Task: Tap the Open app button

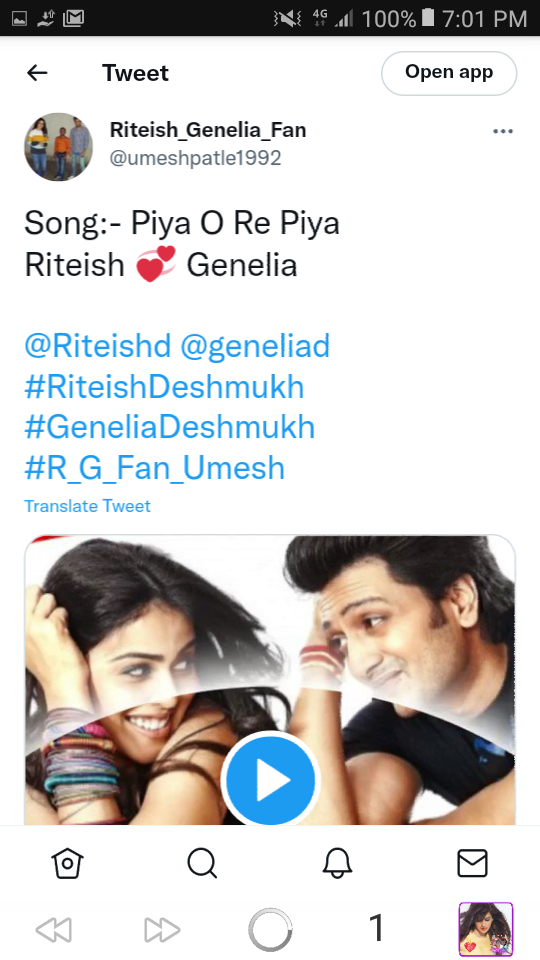Action: click(x=449, y=73)
